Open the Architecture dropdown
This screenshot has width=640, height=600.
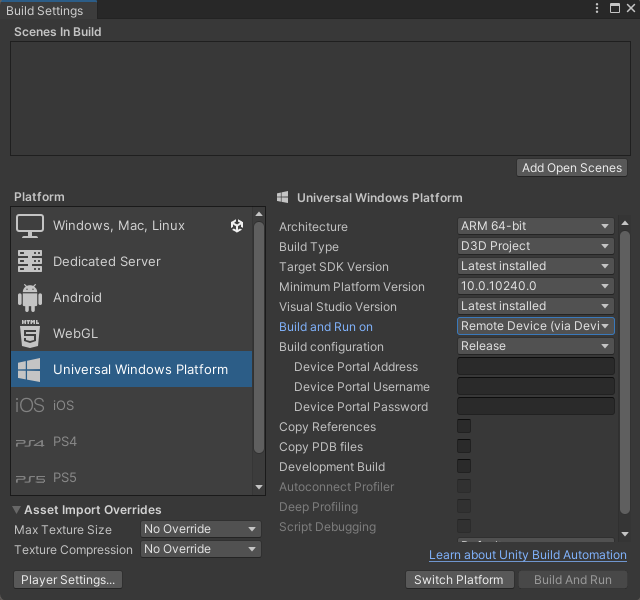(x=536, y=226)
